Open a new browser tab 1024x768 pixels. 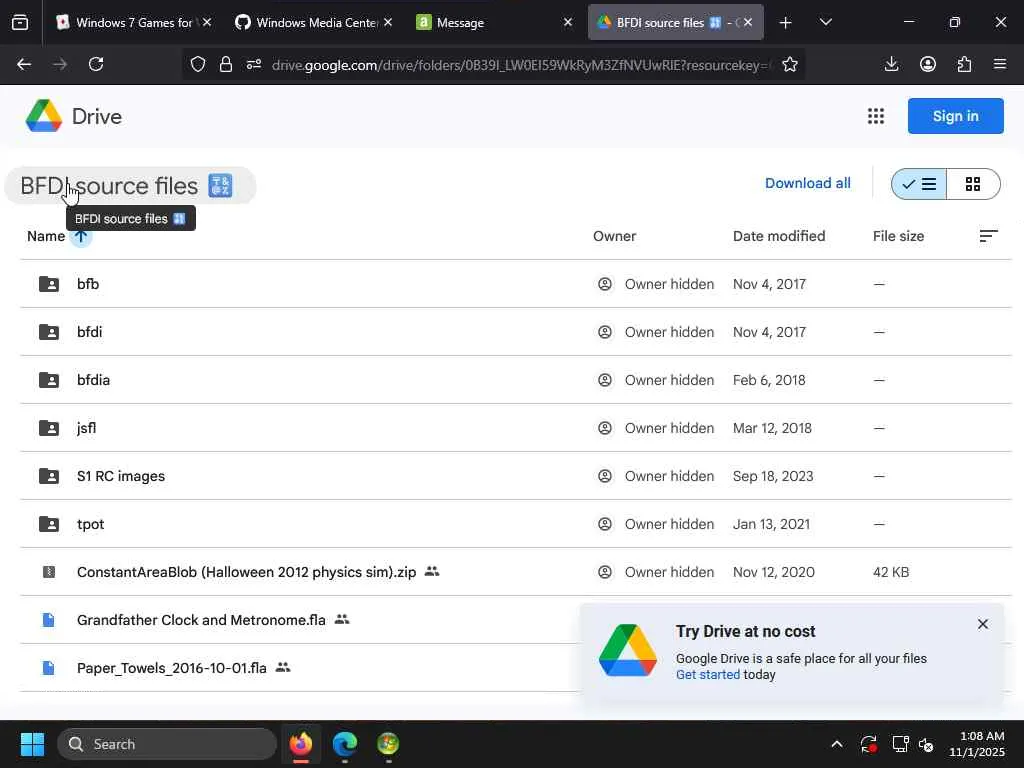pos(785,22)
